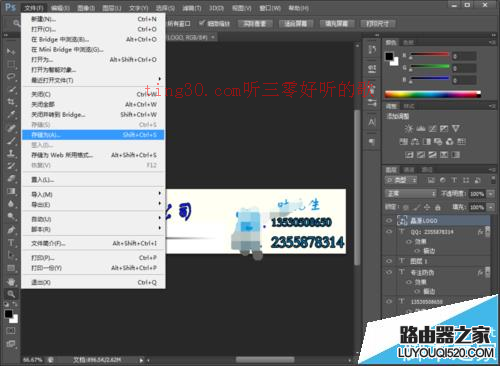Screen dimensions: 500x366
Task: Select the Eraser tool
Action: click(x=11, y=178)
